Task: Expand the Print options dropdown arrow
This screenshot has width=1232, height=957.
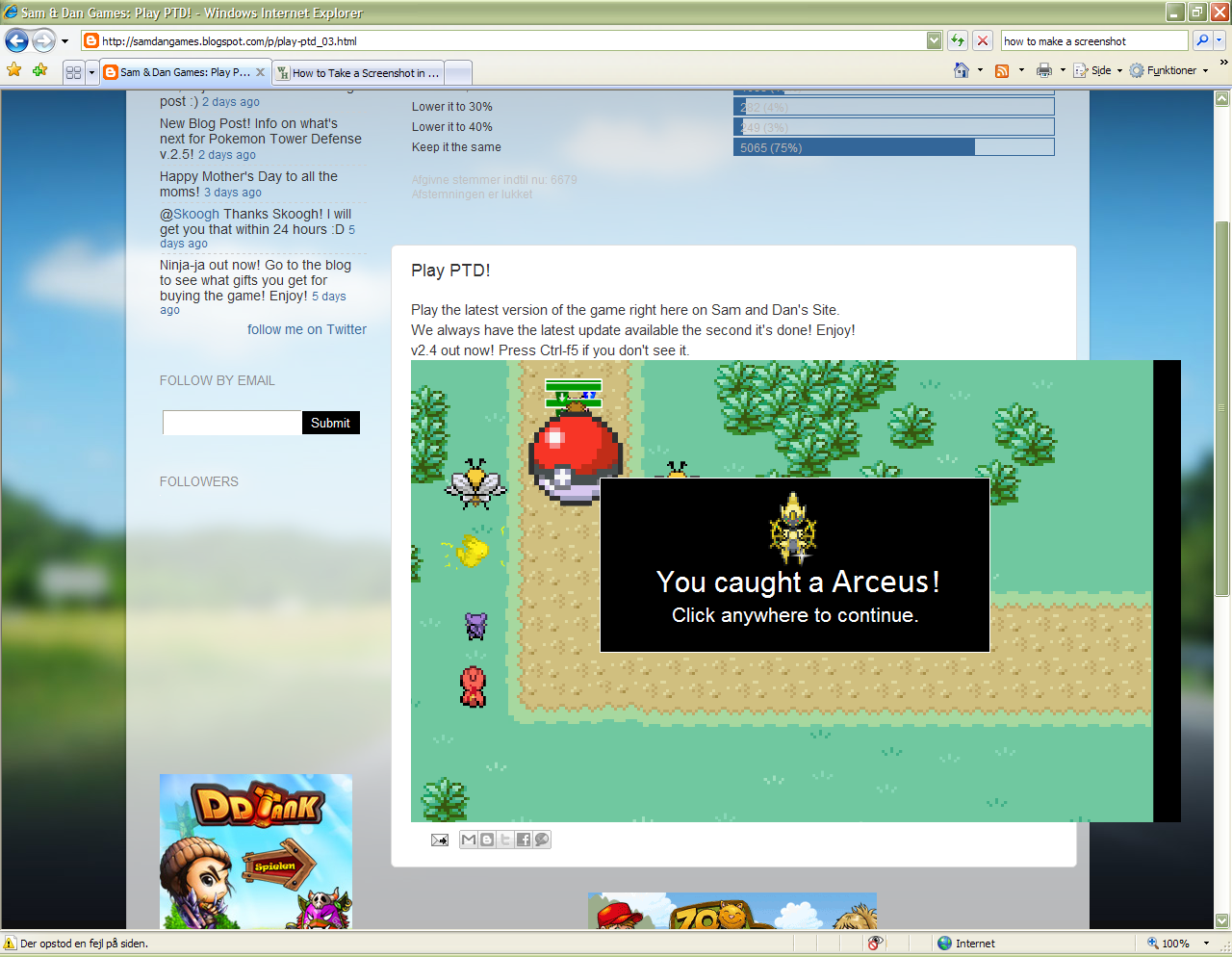Action: point(1063,70)
